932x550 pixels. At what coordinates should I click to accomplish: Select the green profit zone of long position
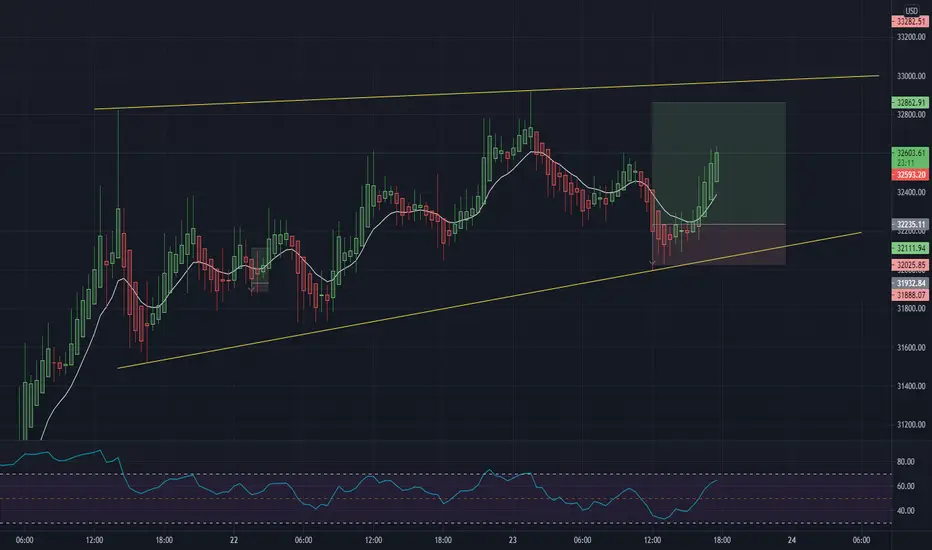tap(719, 163)
